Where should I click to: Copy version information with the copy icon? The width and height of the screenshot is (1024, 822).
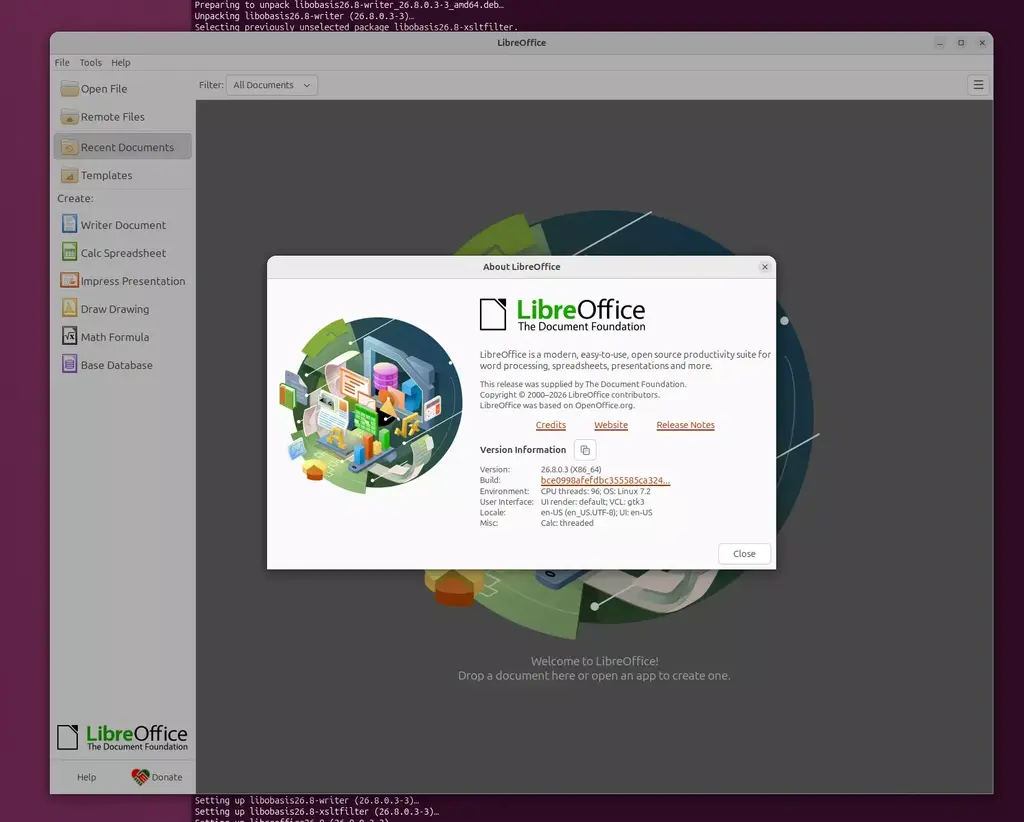(x=585, y=450)
